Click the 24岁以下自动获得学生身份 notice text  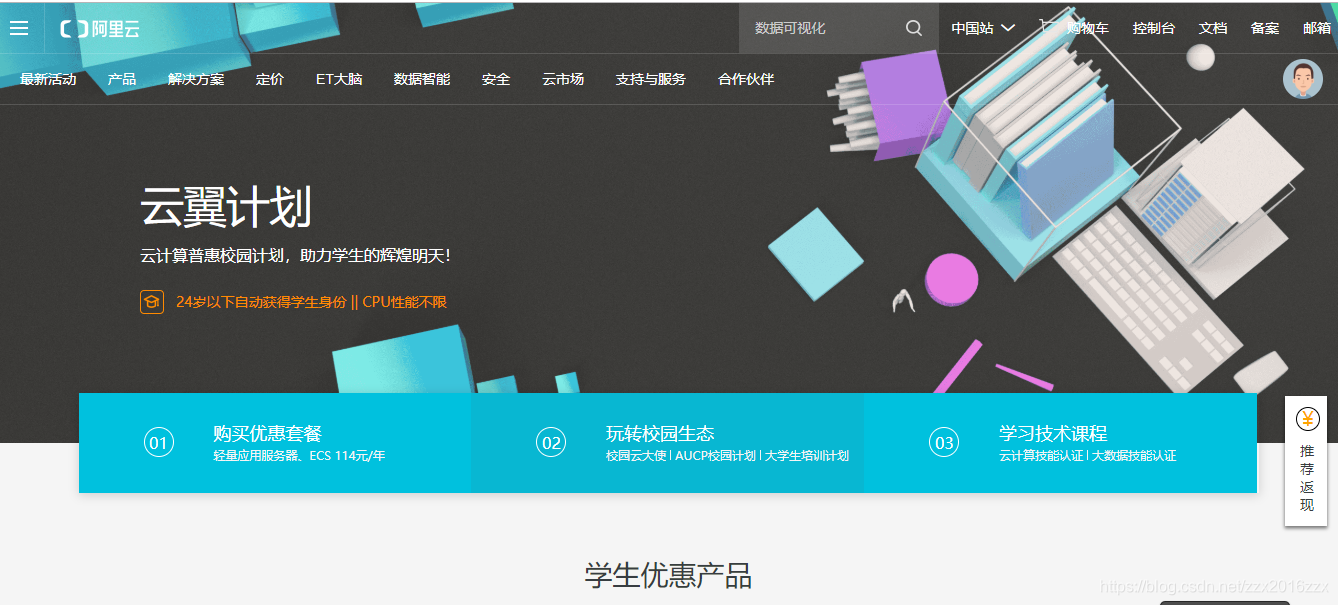click(261, 301)
